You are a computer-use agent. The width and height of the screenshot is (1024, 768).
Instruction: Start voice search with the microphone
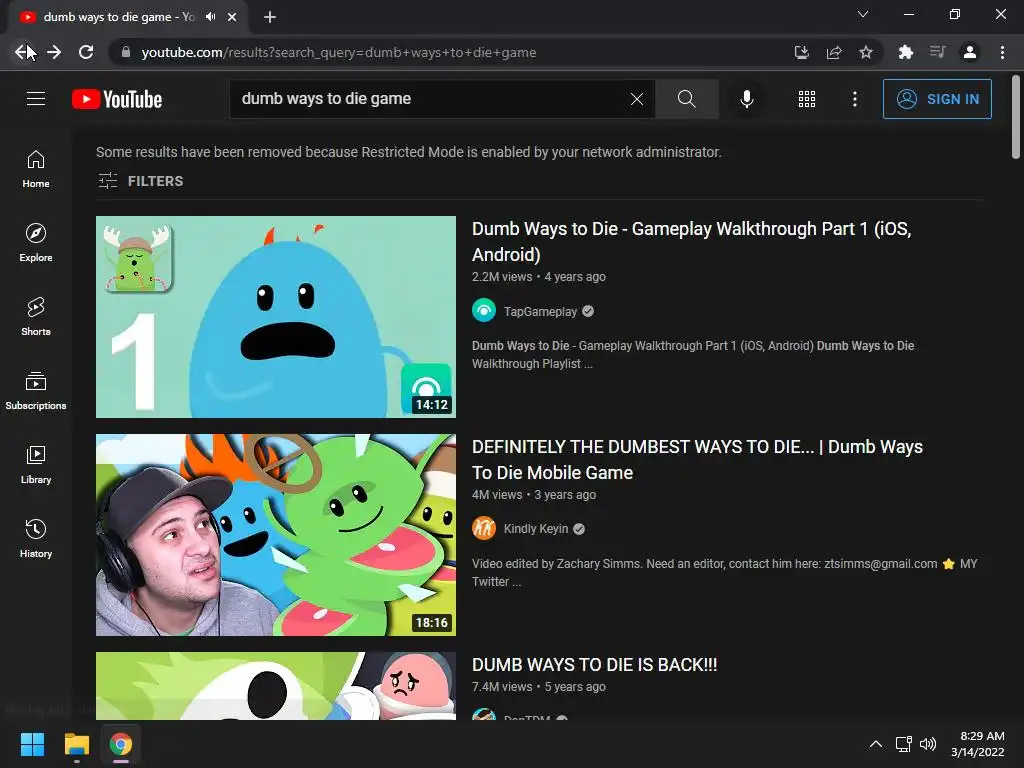pyautogui.click(x=746, y=99)
